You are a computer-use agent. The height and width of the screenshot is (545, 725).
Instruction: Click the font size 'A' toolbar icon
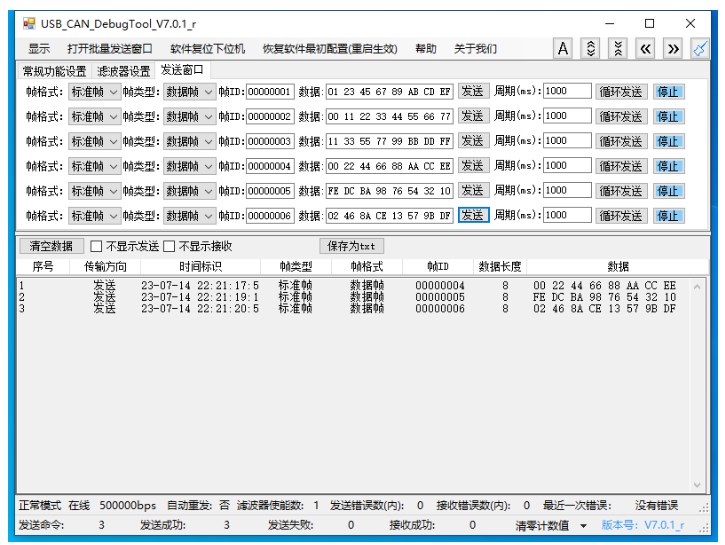pos(563,49)
